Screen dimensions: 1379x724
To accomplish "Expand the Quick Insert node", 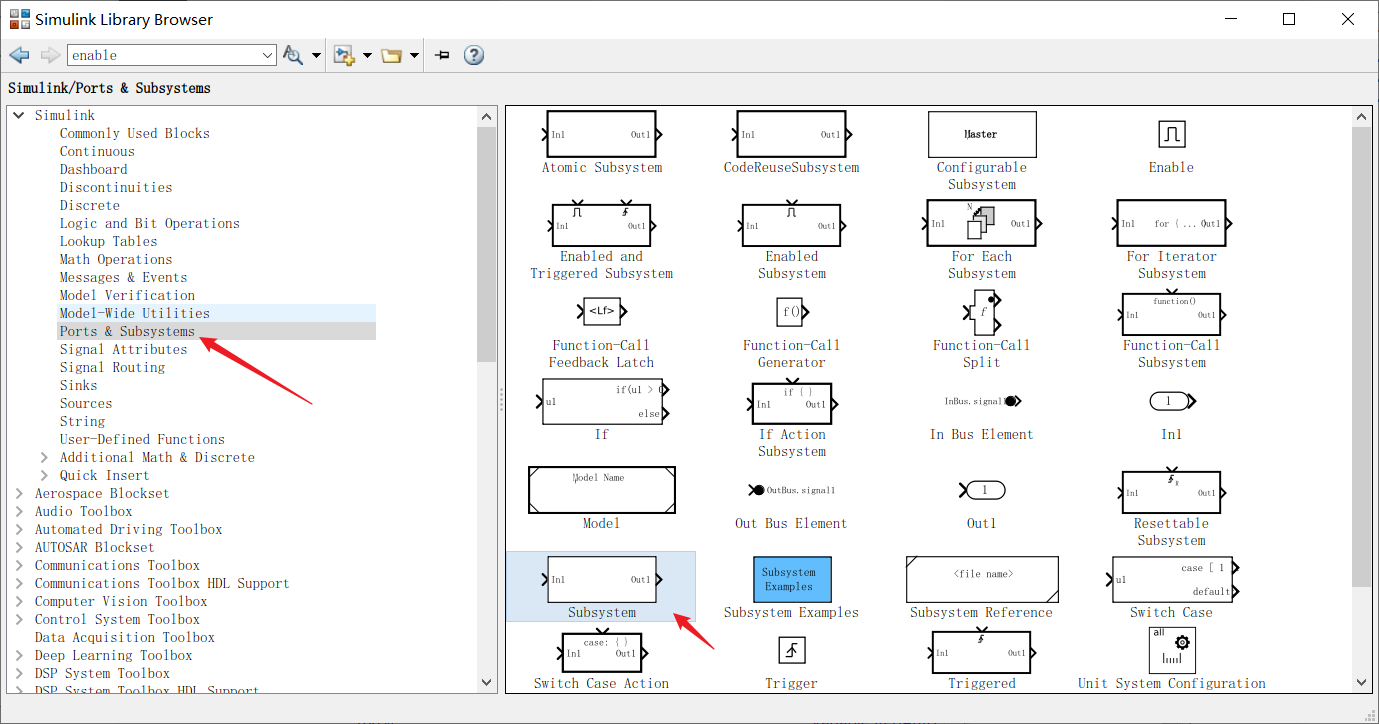I will tap(44, 476).
